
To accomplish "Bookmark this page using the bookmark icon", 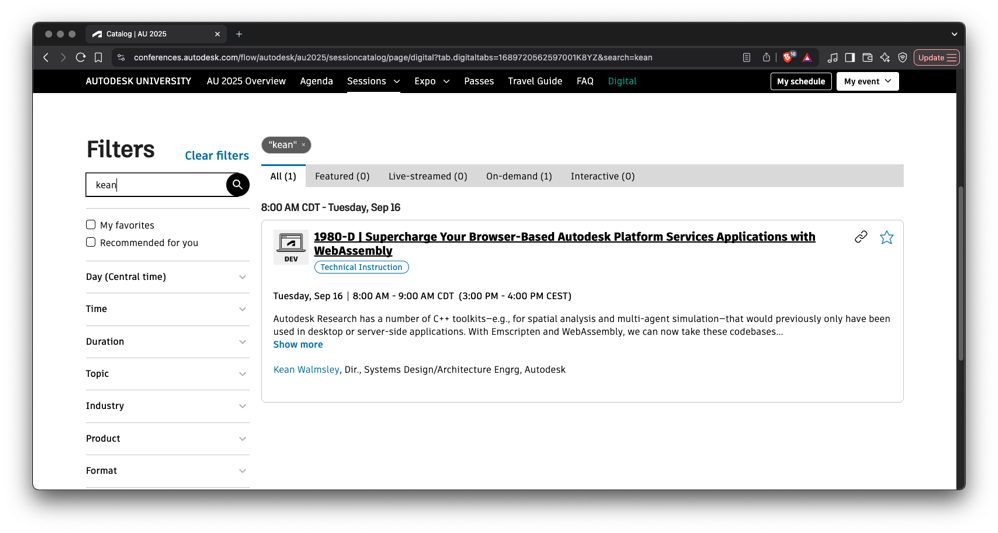I will 98,58.
